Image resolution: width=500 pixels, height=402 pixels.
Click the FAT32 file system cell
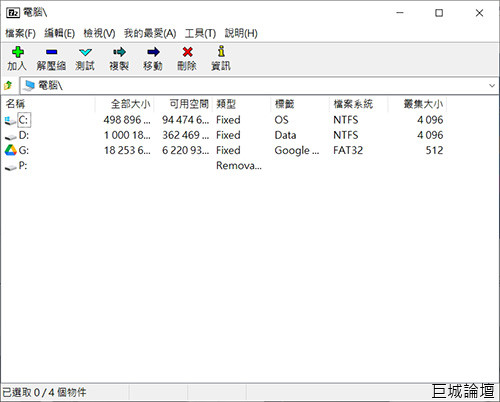(x=348, y=151)
